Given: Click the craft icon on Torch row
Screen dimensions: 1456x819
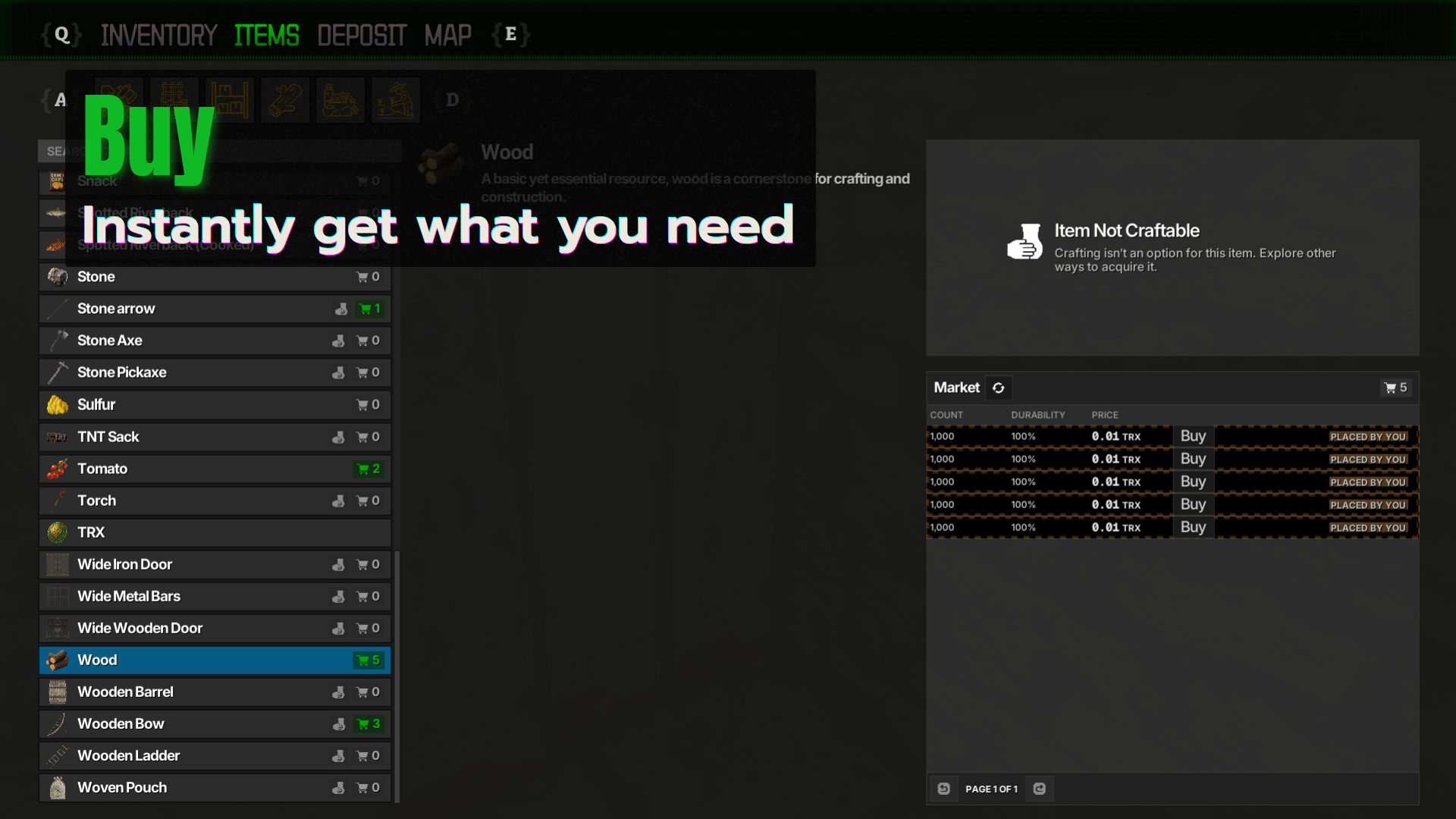Looking at the screenshot, I should [x=338, y=500].
